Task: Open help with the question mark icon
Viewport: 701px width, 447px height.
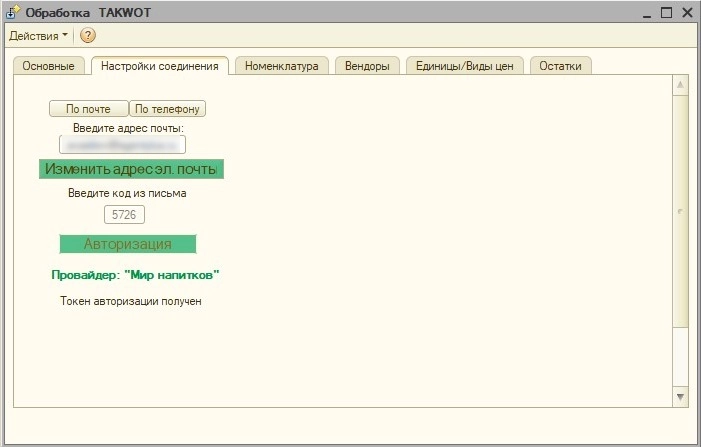Action: pos(88,36)
